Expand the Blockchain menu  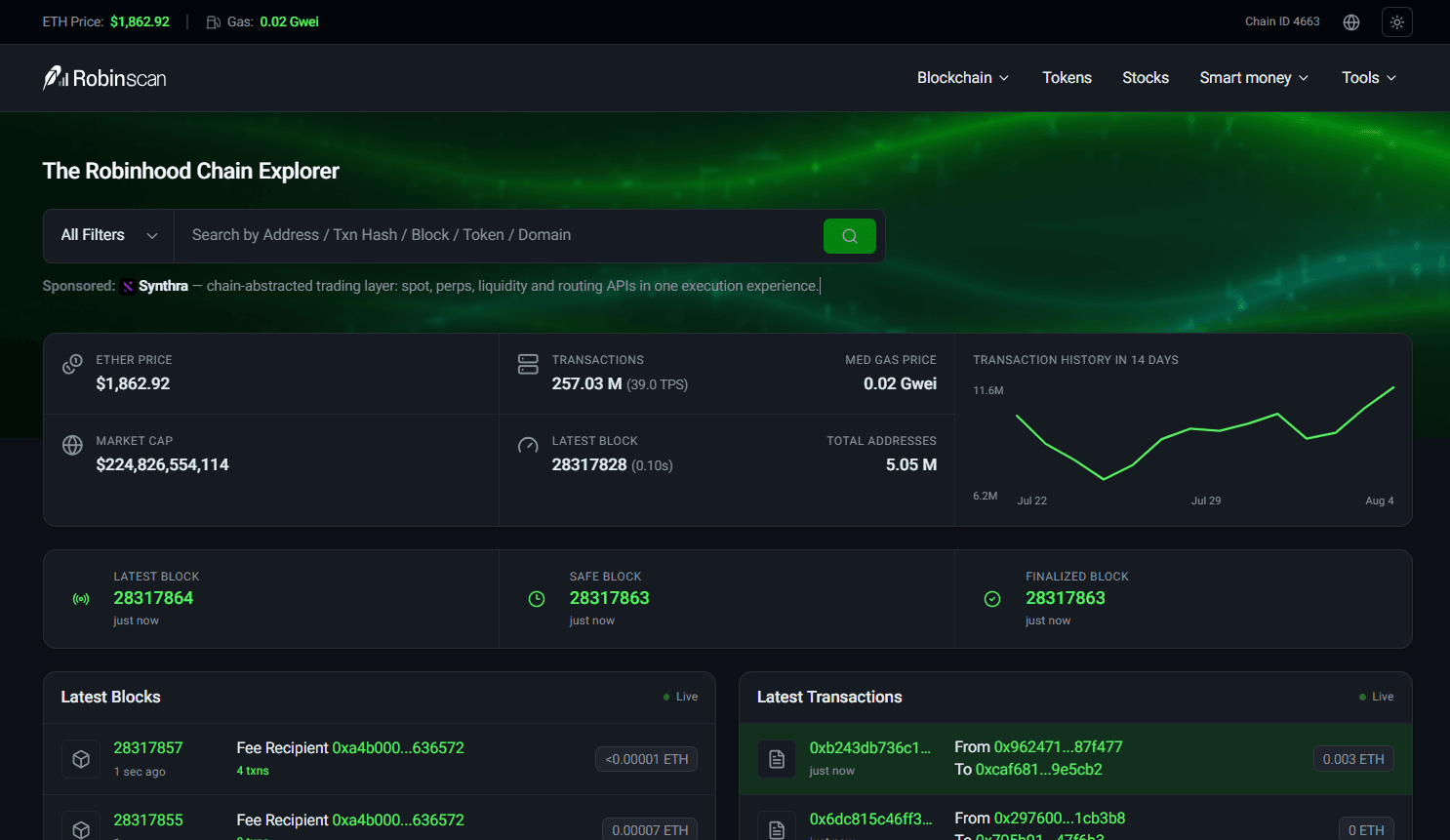click(962, 78)
